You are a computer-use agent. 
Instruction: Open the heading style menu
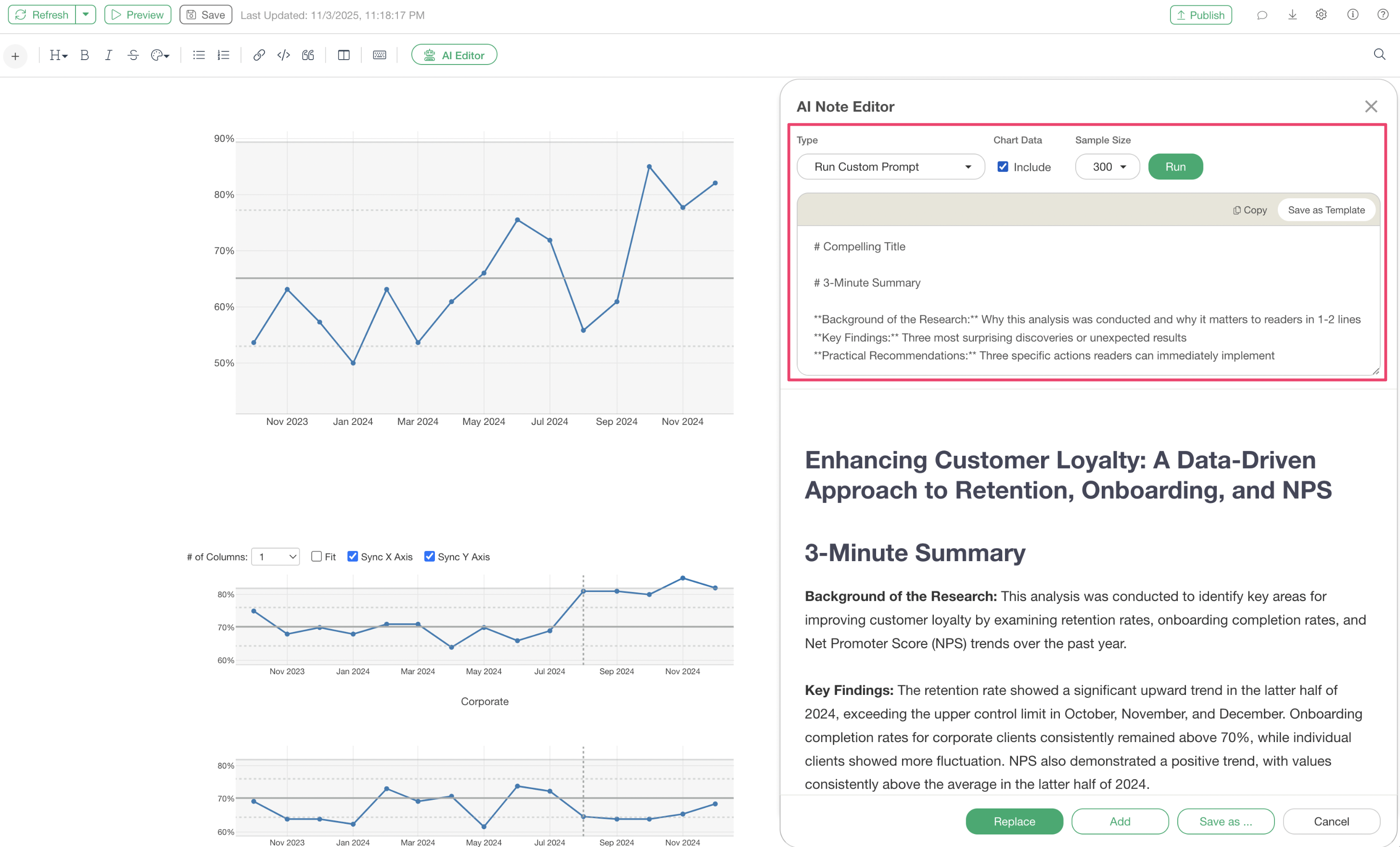[x=58, y=55]
